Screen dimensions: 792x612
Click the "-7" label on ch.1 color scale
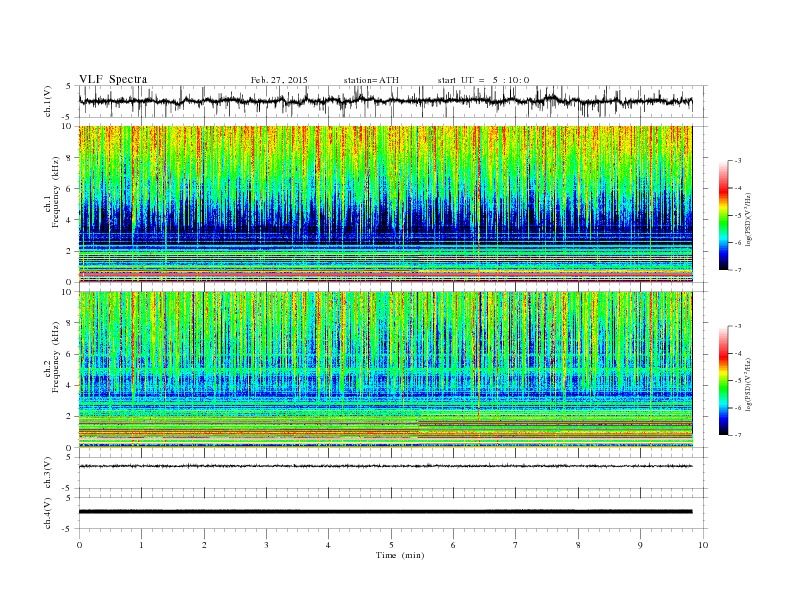coord(738,270)
